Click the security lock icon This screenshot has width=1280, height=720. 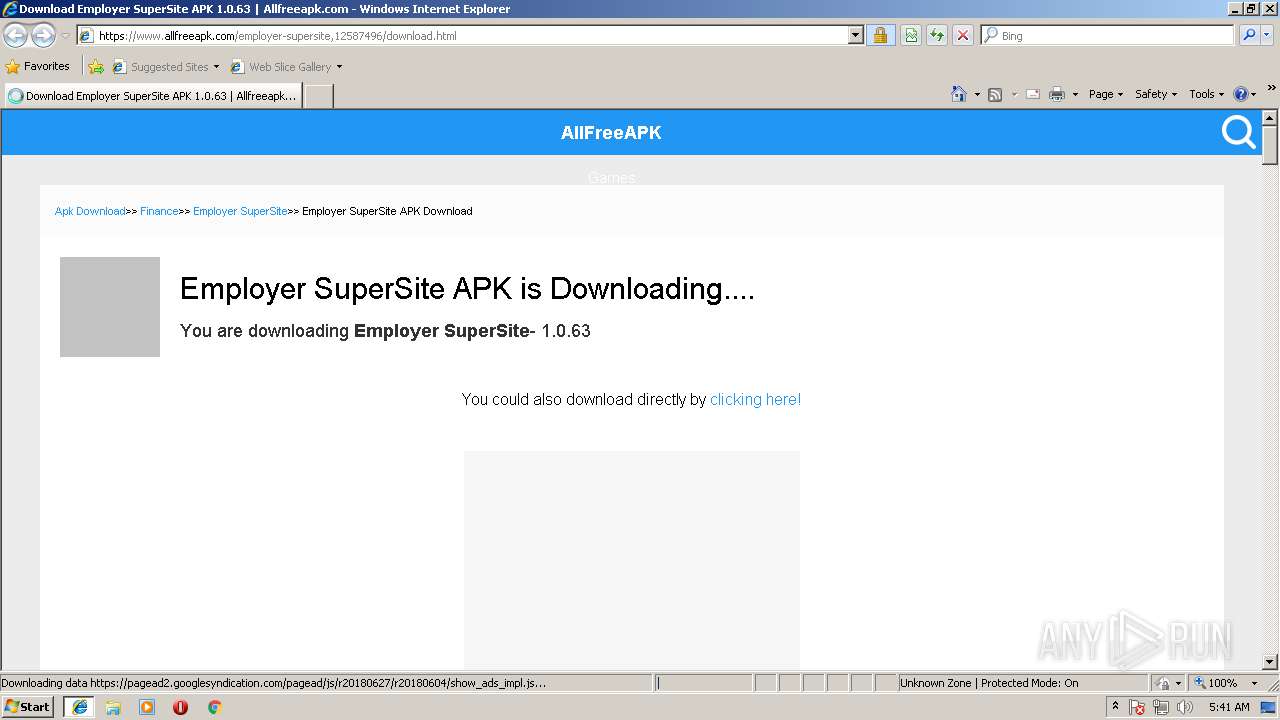[x=880, y=35]
